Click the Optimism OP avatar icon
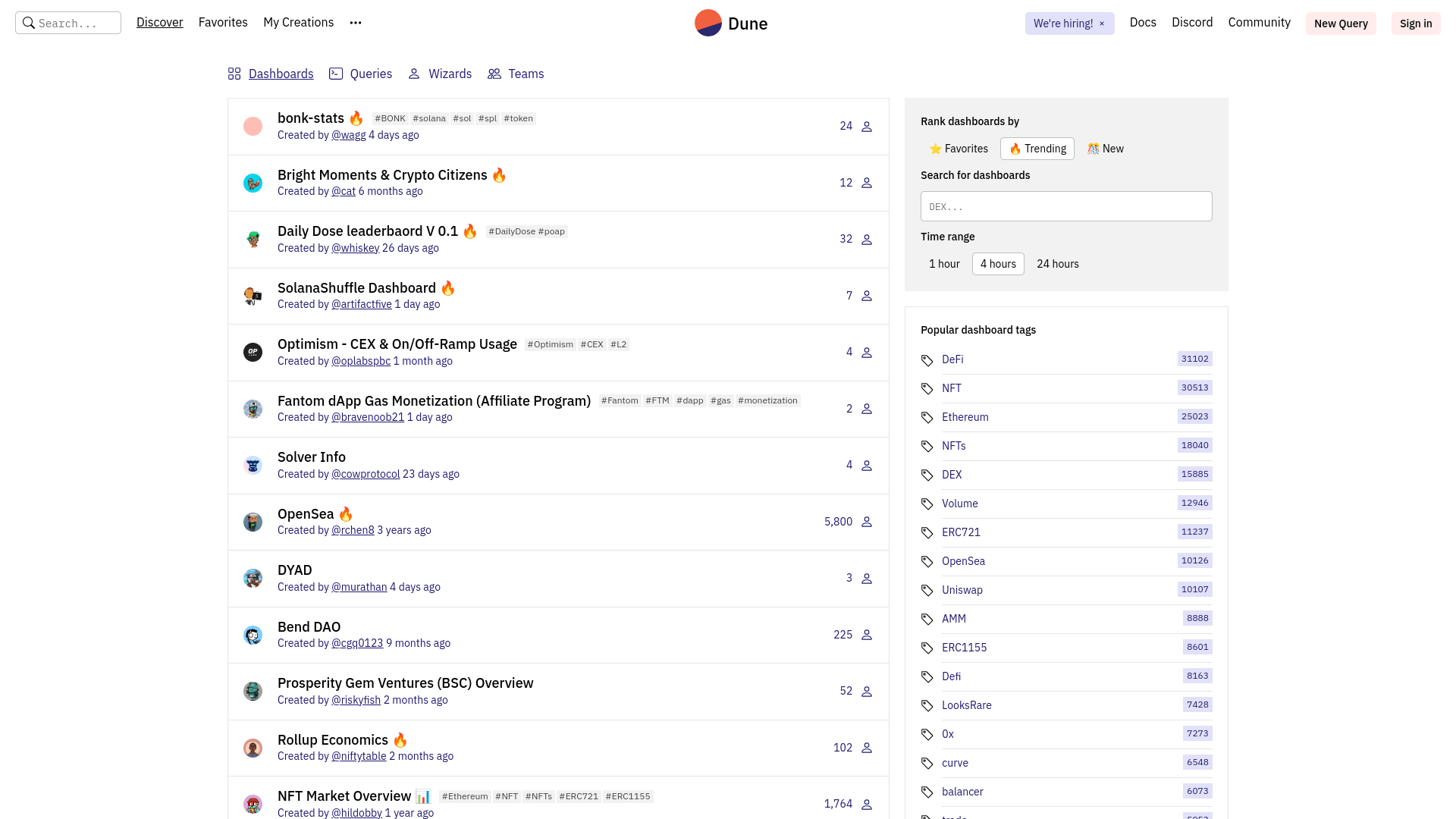The height and width of the screenshot is (819, 1456). pos(253,352)
